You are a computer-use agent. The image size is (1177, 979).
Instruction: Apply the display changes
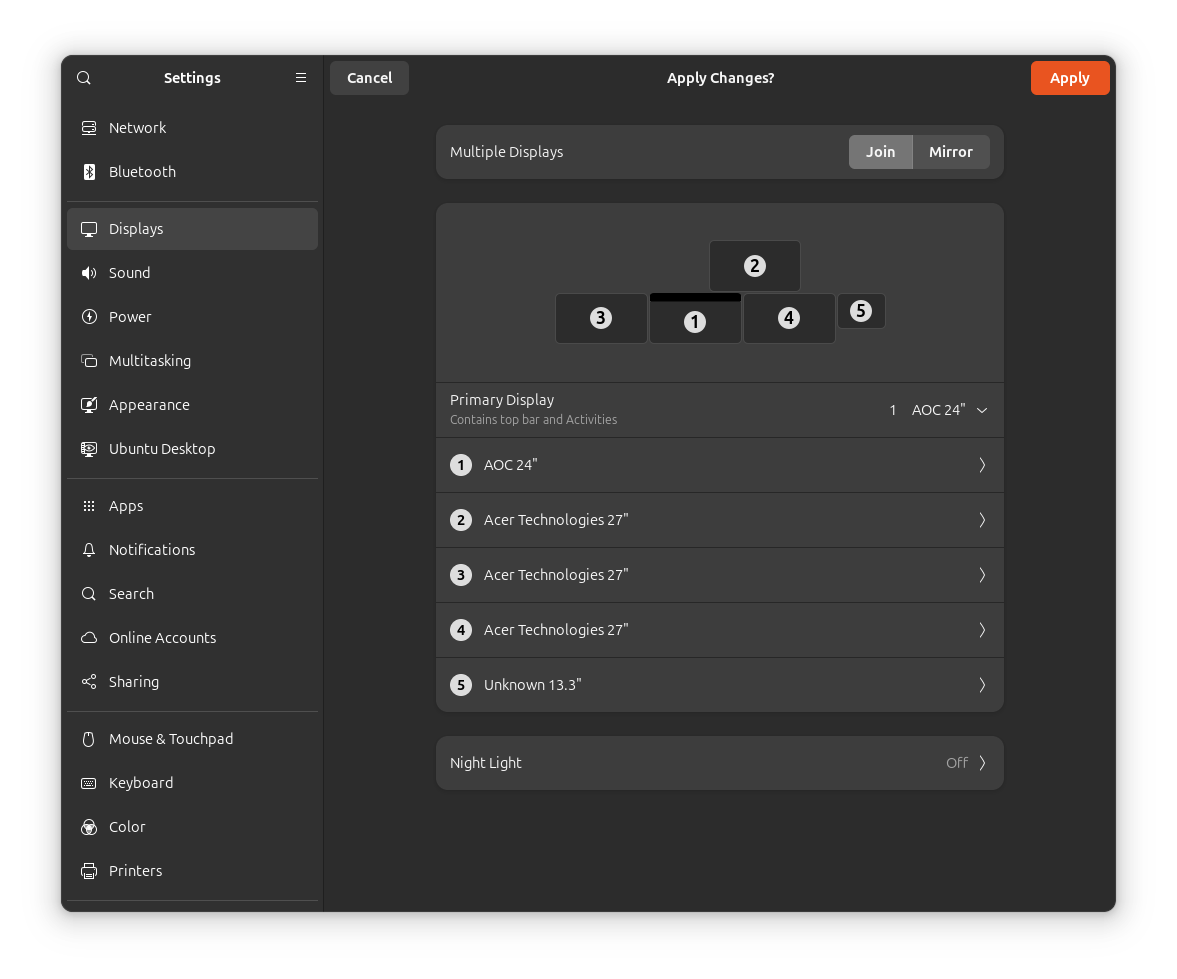tap(1070, 78)
